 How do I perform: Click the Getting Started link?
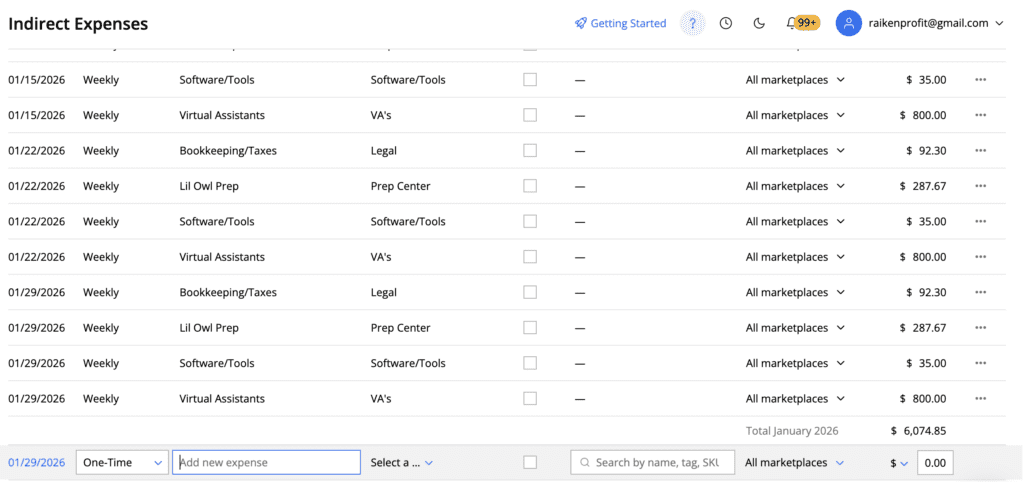(x=620, y=24)
